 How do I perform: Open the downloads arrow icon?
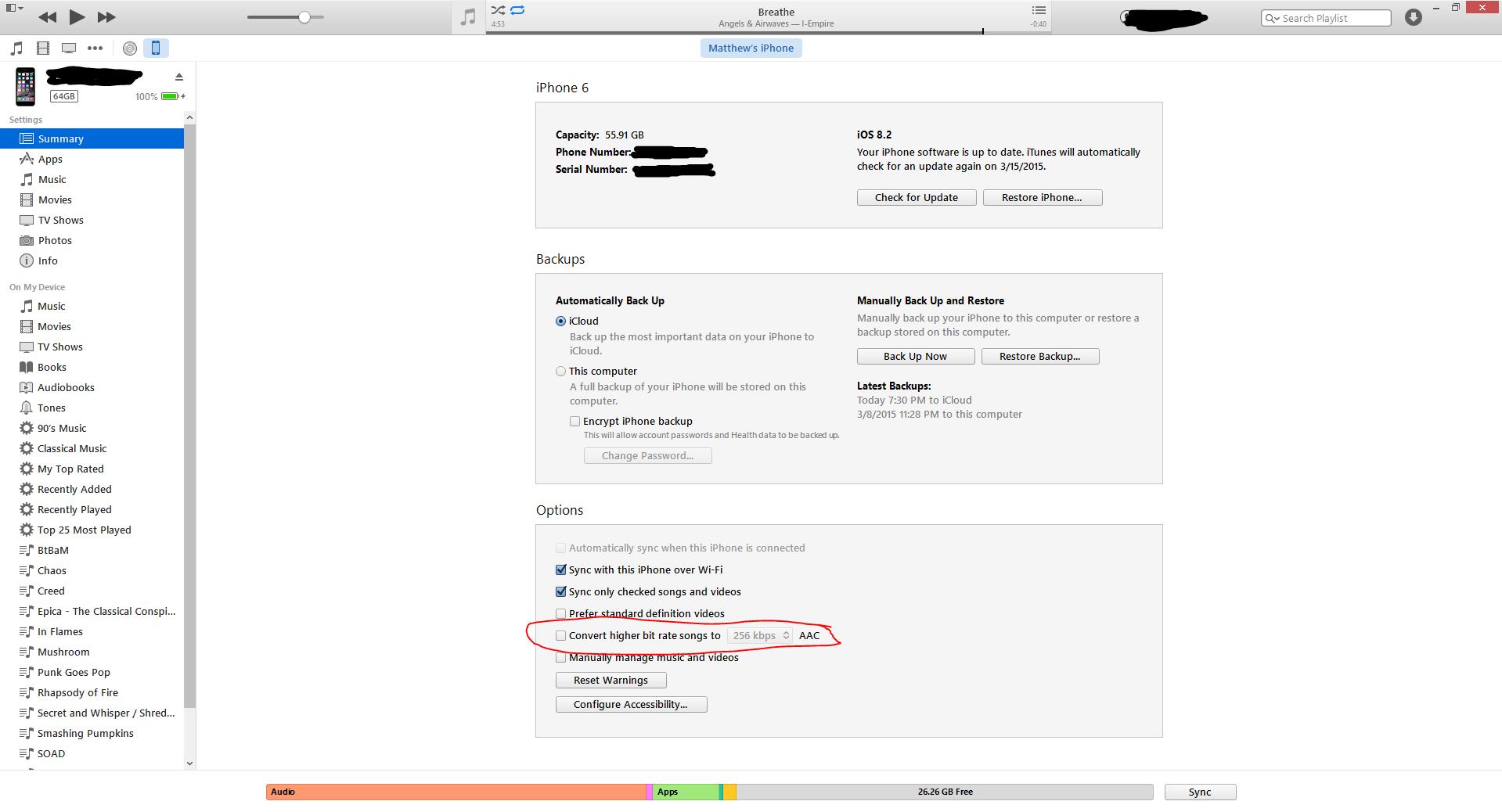click(1414, 17)
